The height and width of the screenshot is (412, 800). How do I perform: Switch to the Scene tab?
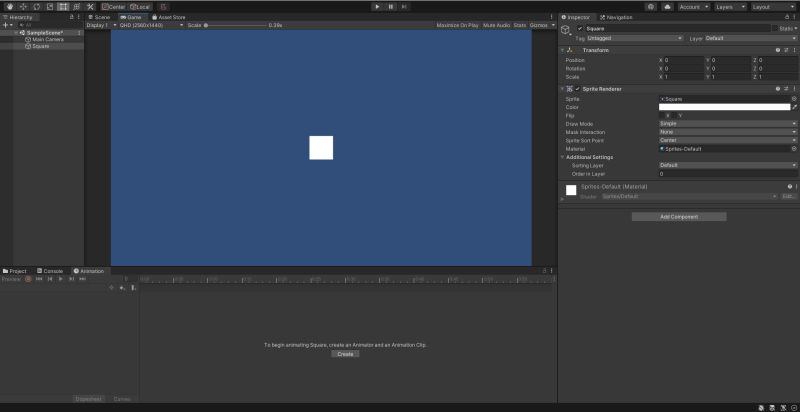(x=99, y=17)
